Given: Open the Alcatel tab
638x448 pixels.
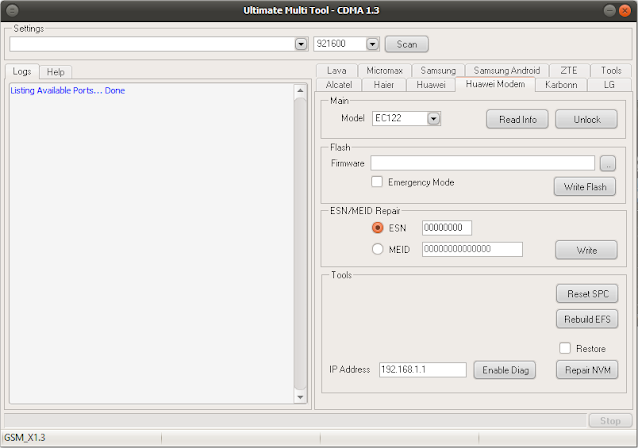Looking at the screenshot, I should pyautogui.click(x=339, y=85).
